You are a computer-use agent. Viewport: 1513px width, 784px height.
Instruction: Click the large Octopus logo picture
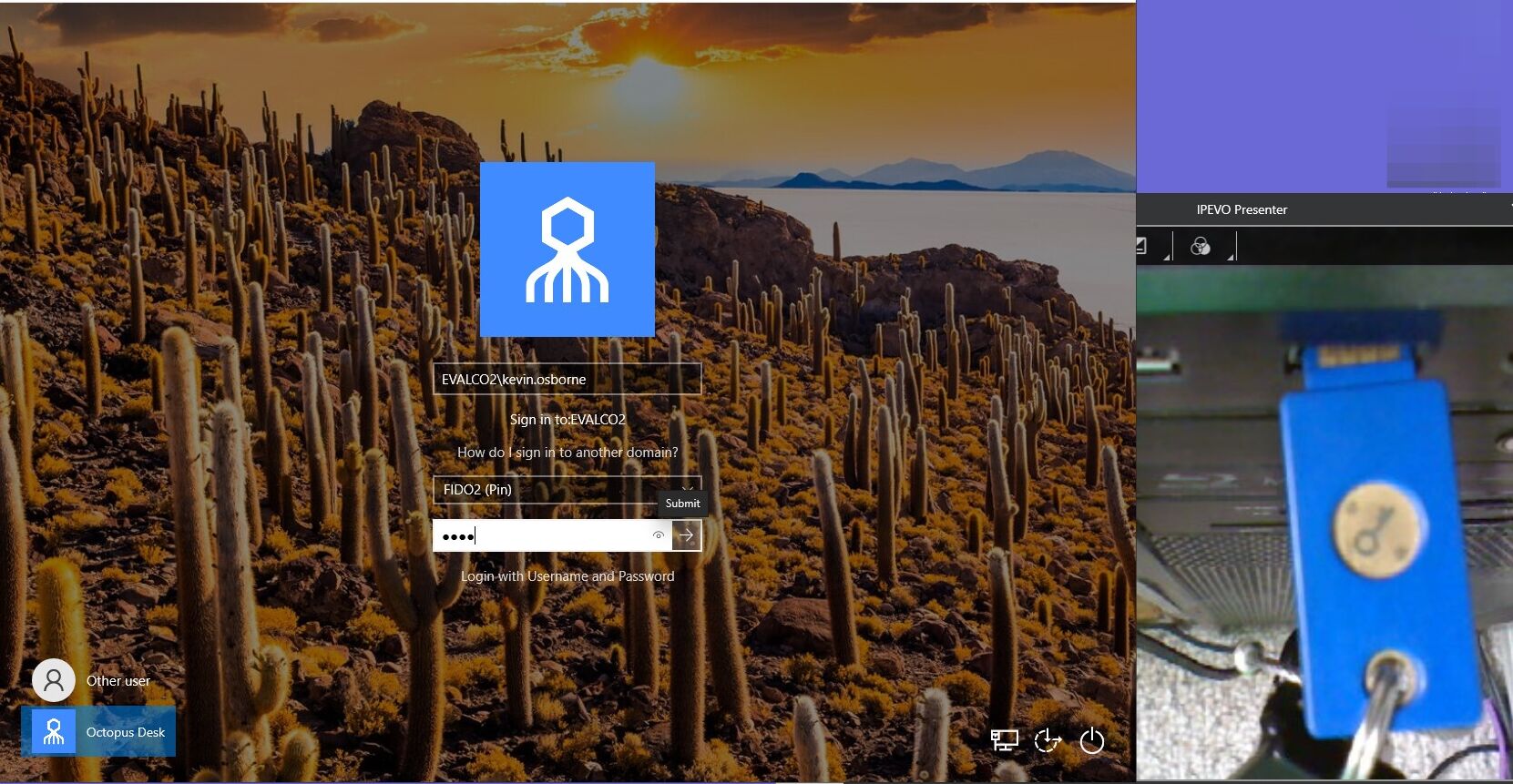click(x=567, y=249)
